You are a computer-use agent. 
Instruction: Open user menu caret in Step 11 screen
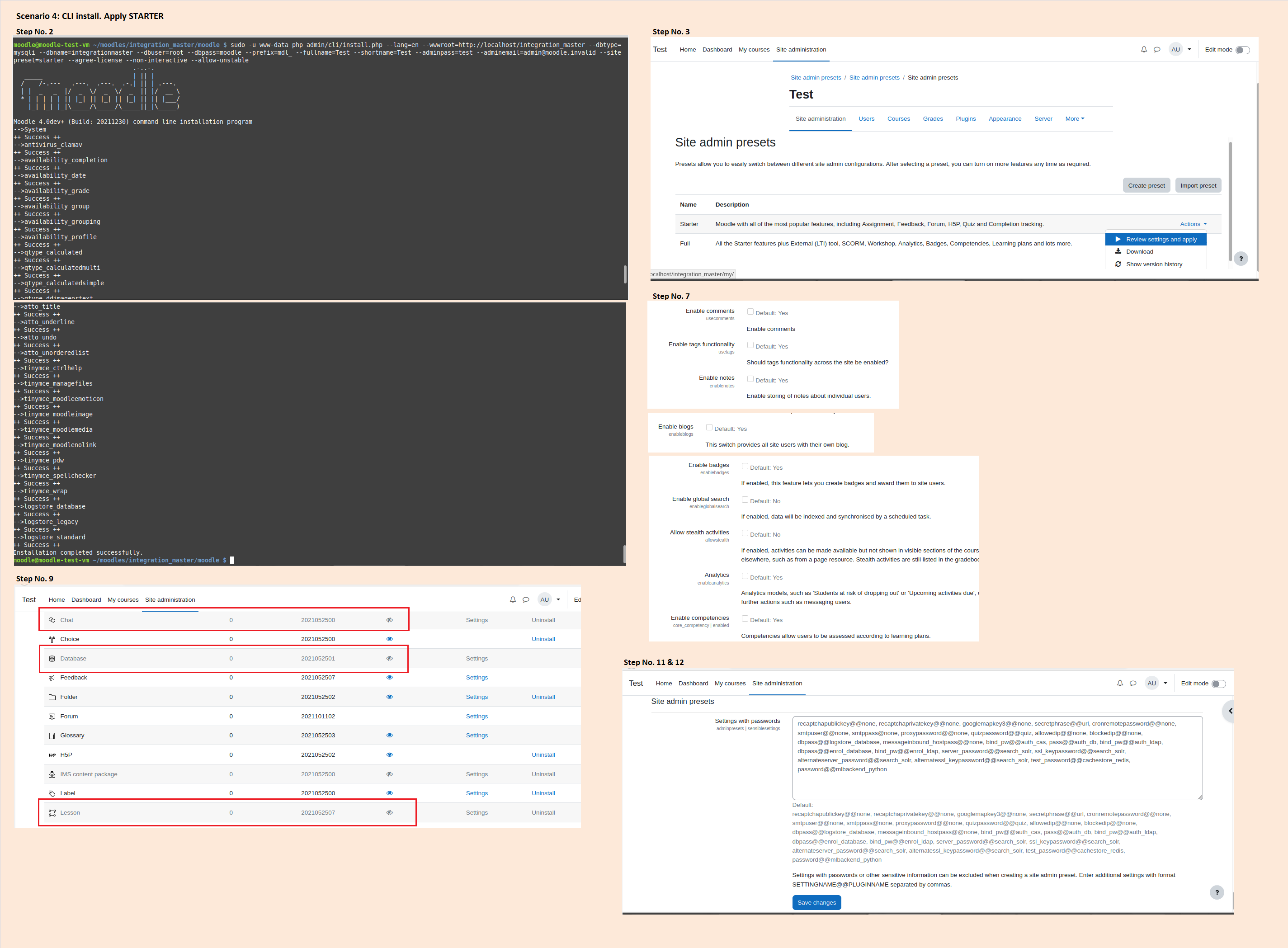click(x=1165, y=684)
